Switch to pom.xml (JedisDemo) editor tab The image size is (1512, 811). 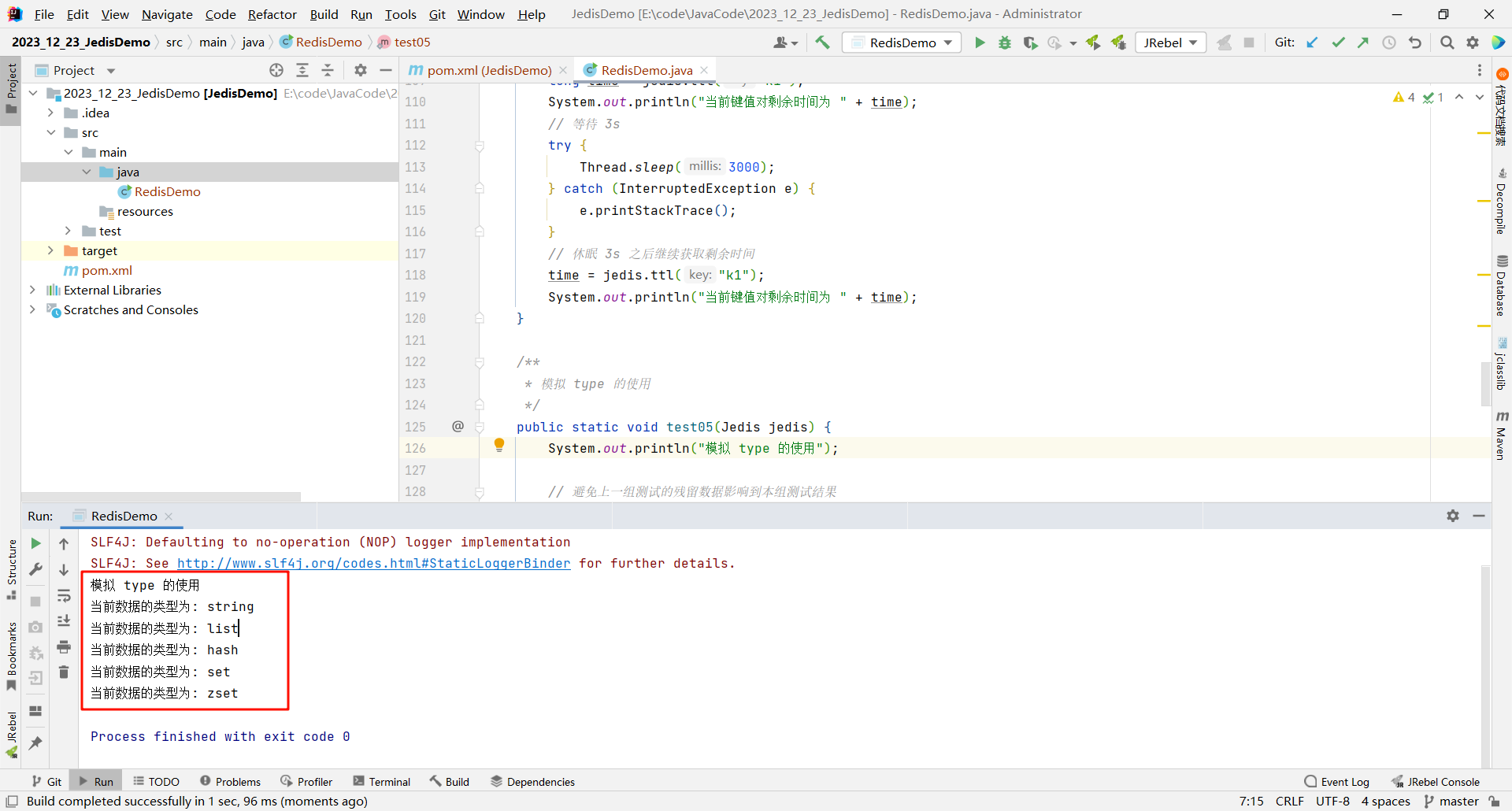(488, 70)
